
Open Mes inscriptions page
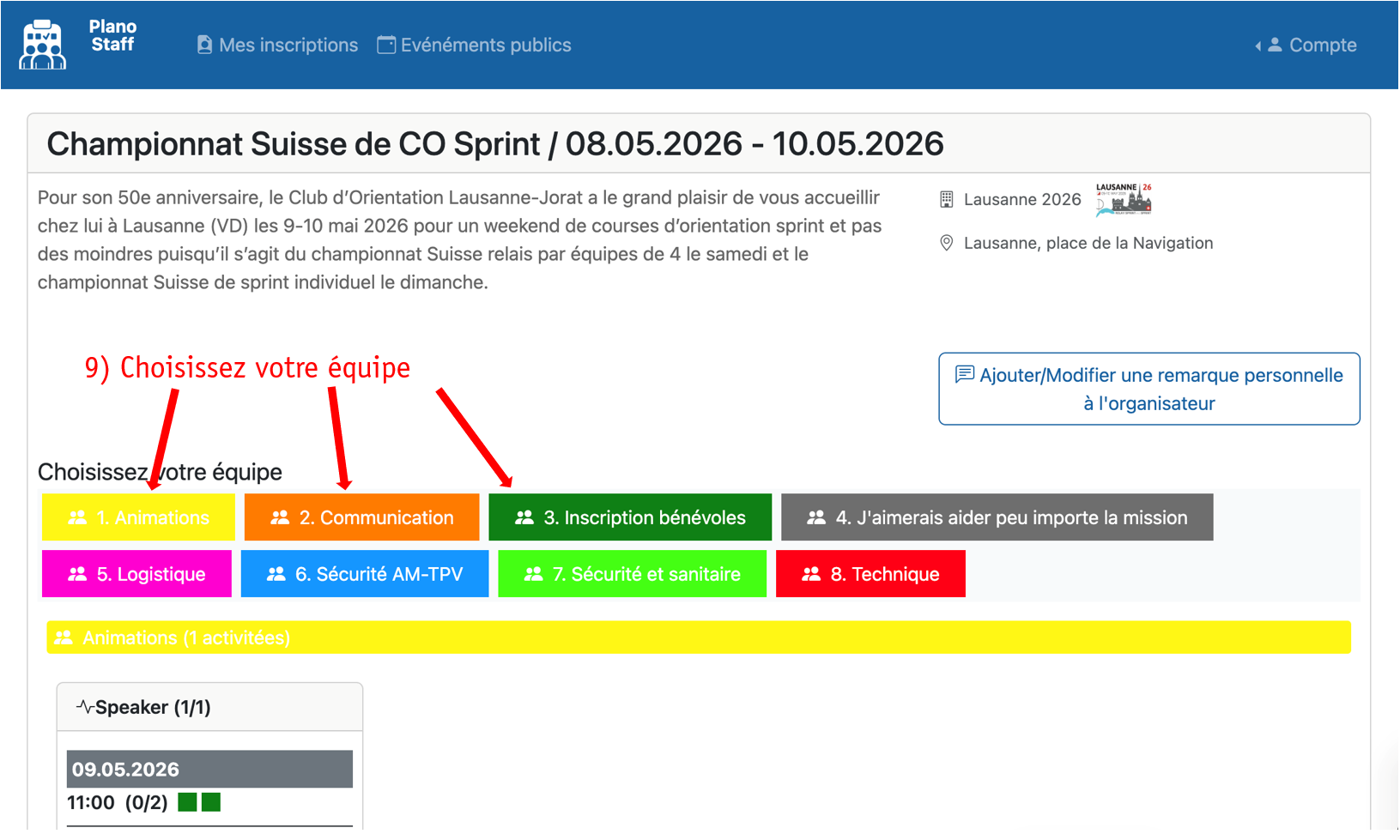click(277, 45)
